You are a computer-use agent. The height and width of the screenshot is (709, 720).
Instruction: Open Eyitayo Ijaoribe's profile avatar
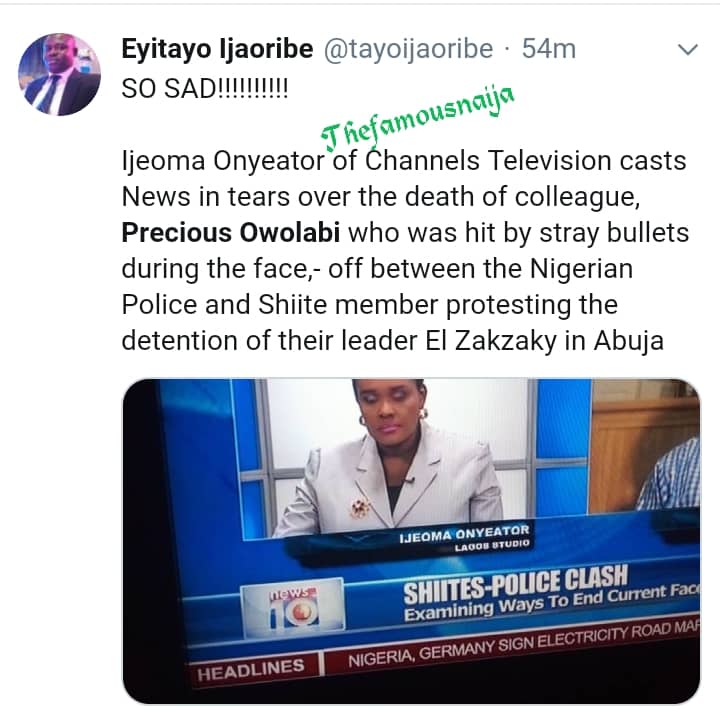[x=59, y=73]
